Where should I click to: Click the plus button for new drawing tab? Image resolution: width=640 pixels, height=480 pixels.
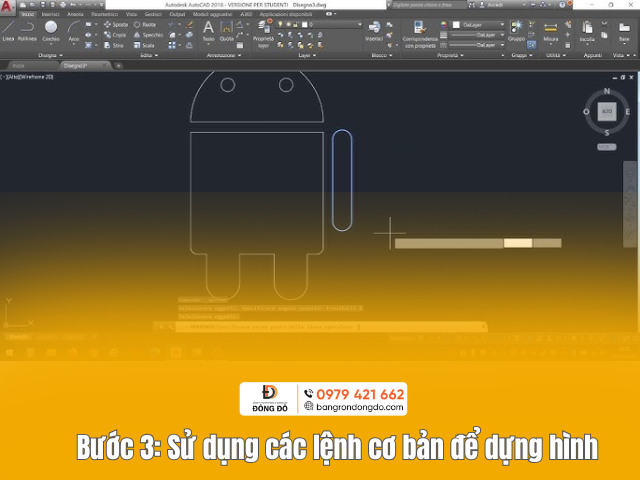point(118,66)
